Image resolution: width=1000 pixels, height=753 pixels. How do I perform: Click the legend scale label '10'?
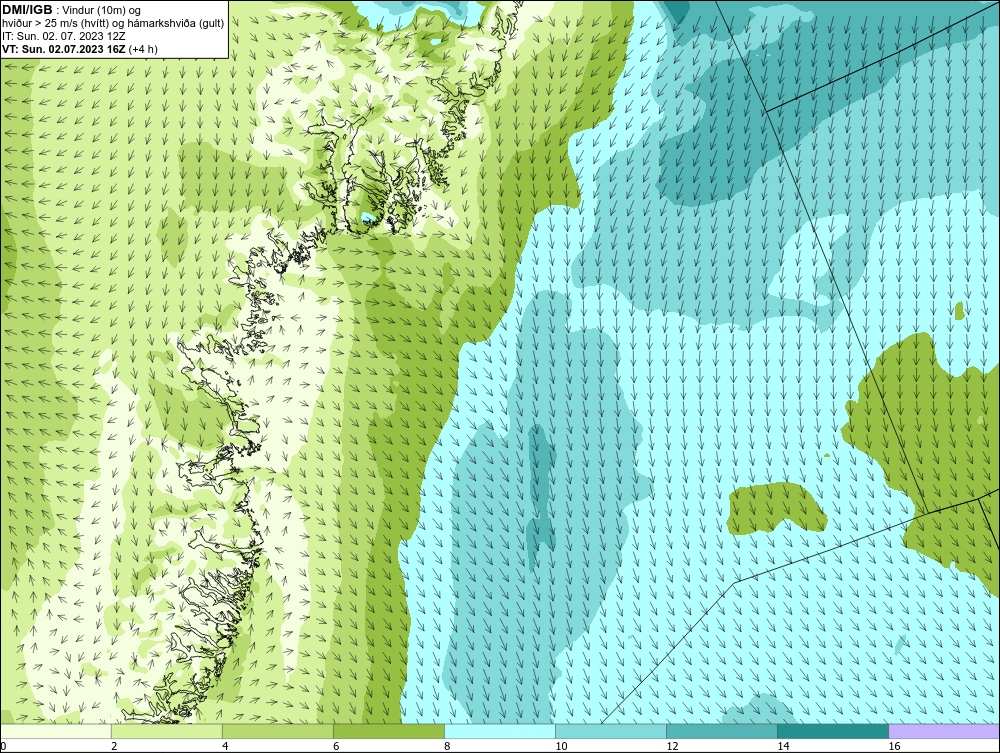coord(561,746)
